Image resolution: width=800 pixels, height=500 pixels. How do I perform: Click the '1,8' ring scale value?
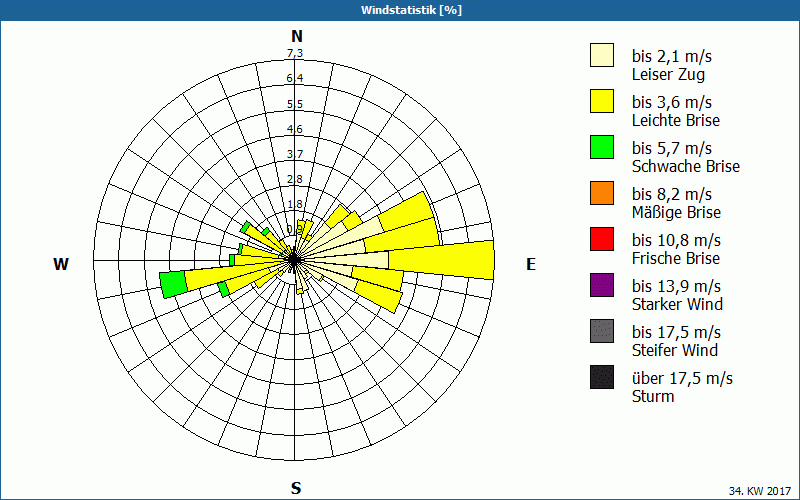pos(295,205)
